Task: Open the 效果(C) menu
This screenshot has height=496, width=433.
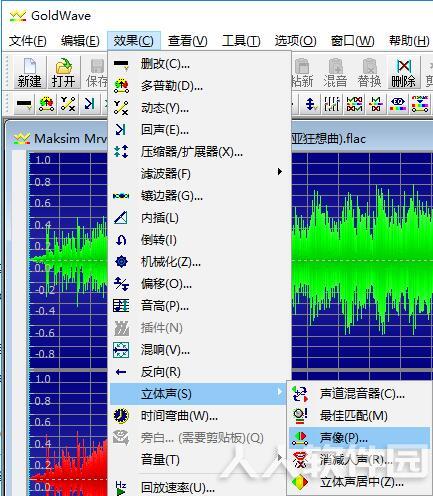Action: pos(134,41)
